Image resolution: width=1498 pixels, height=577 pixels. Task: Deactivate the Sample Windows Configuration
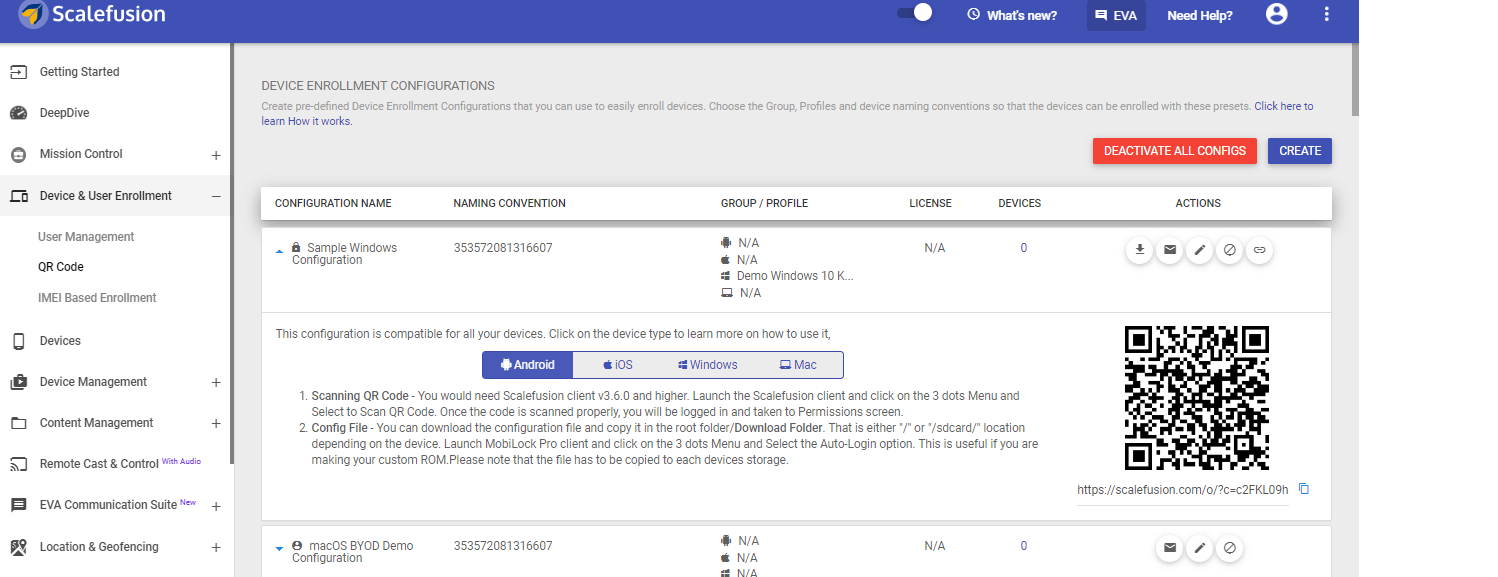point(1229,250)
